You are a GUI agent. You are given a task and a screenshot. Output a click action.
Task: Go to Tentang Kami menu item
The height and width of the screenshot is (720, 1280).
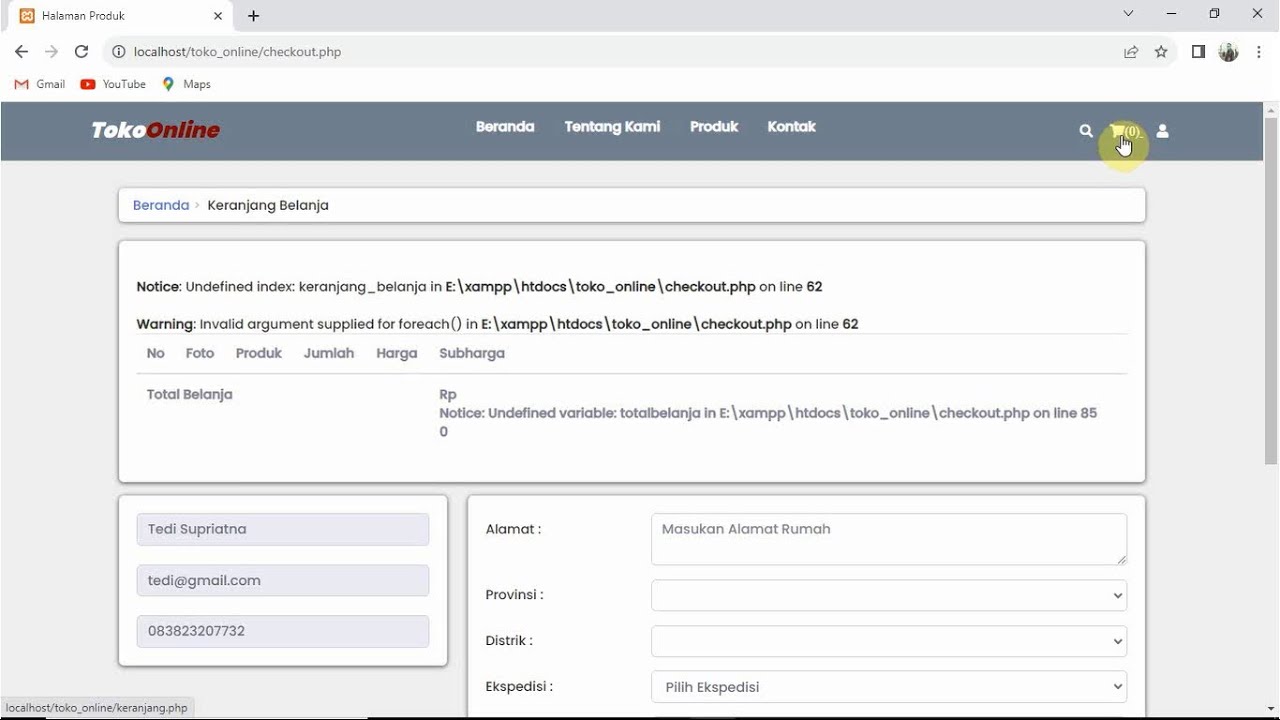pyautogui.click(x=612, y=127)
